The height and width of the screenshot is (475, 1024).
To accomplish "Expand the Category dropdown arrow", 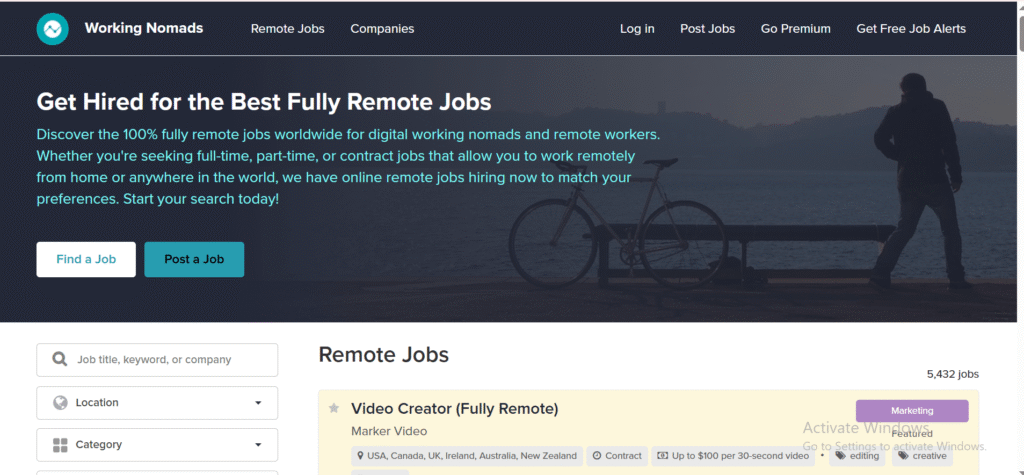I will (258, 445).
